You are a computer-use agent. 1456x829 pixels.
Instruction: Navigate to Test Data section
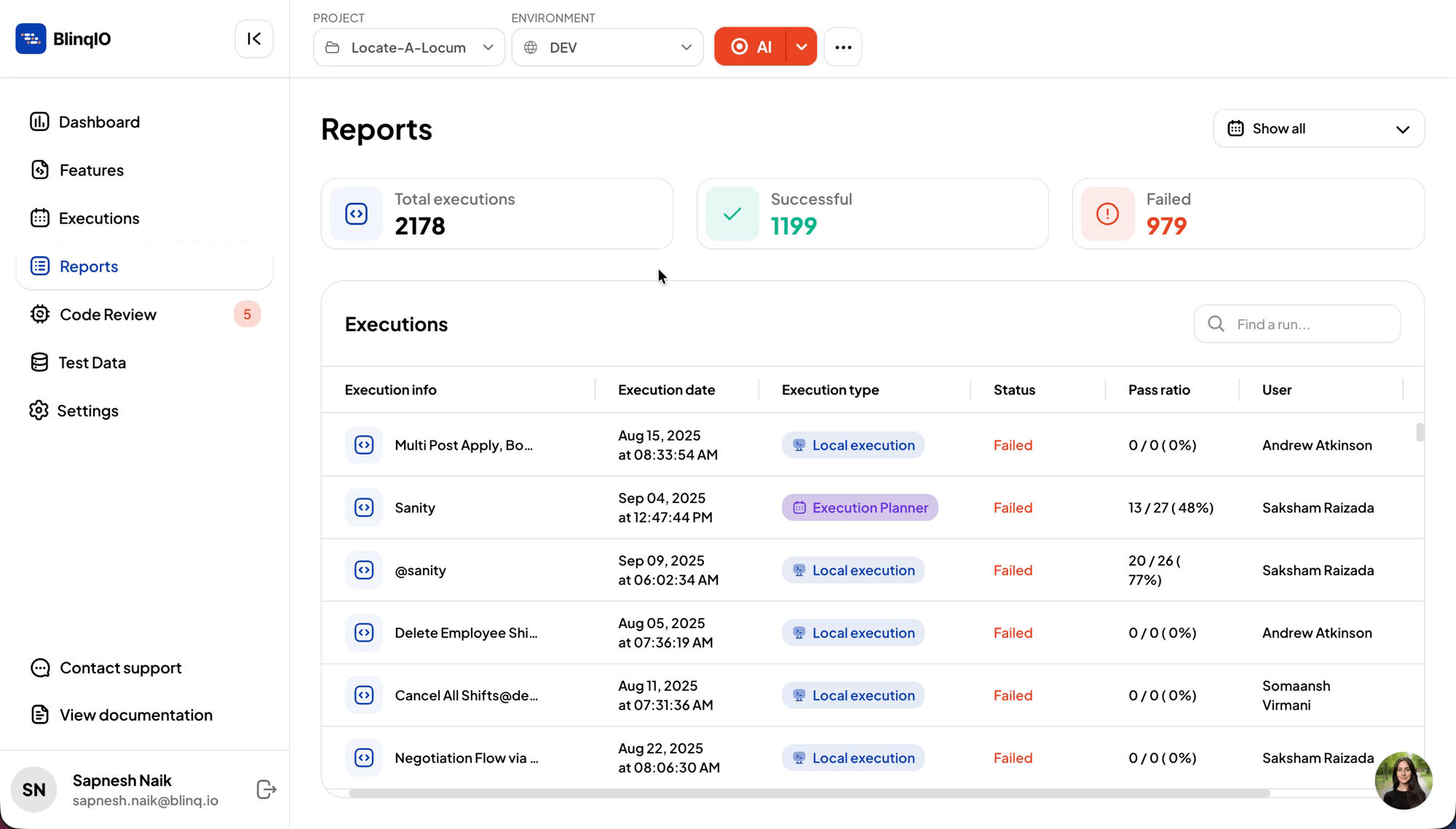pyautogui.click(x=92, y=362)
